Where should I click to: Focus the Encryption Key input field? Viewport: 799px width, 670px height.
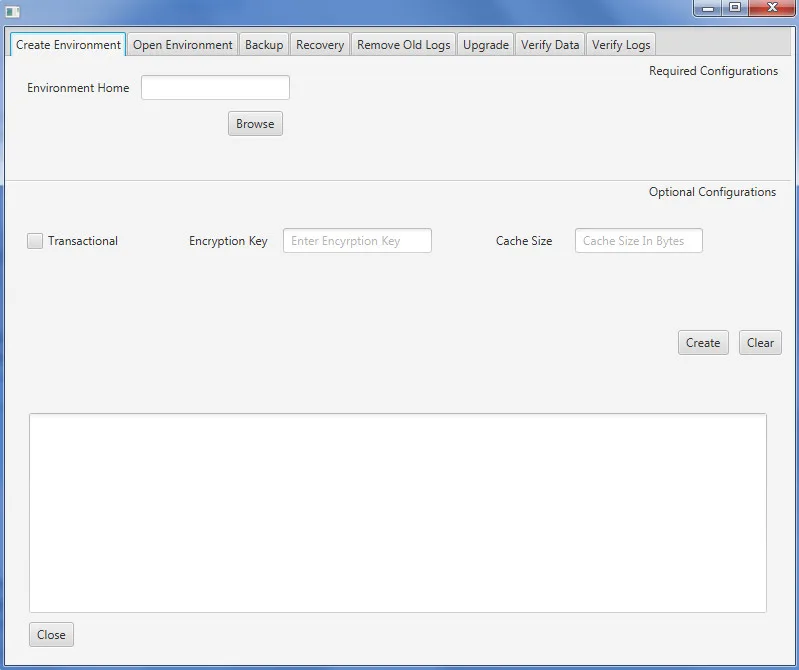tap(357, 240)
